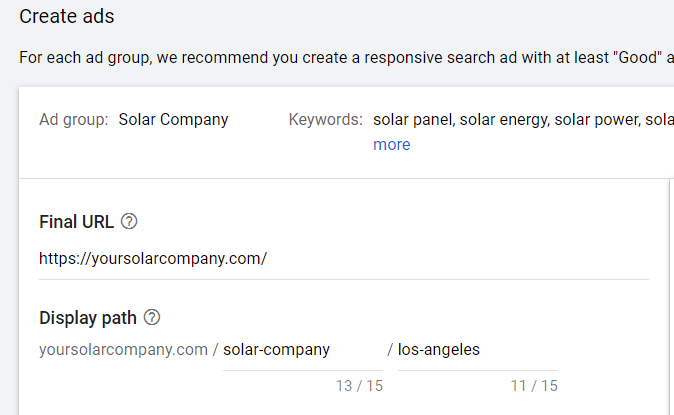Screen dimensions: 674x415
Task: Click the responsive search ad recommendation text
Action: coord(340,57)
